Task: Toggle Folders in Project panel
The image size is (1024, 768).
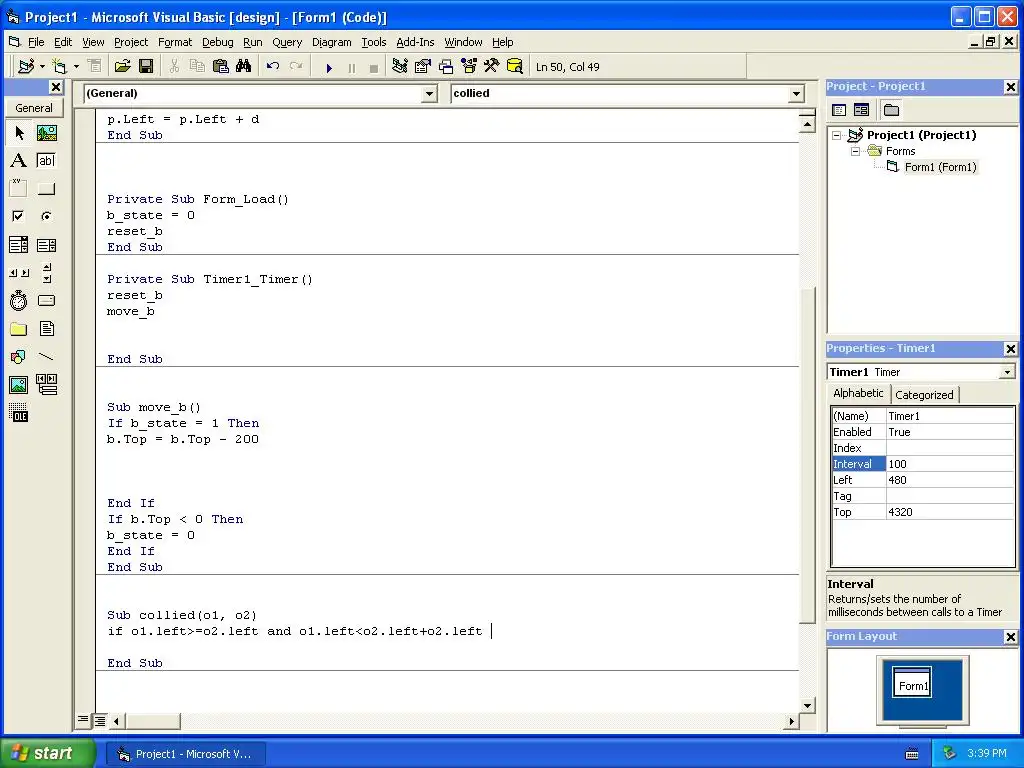Action: (x=891, y=110)
